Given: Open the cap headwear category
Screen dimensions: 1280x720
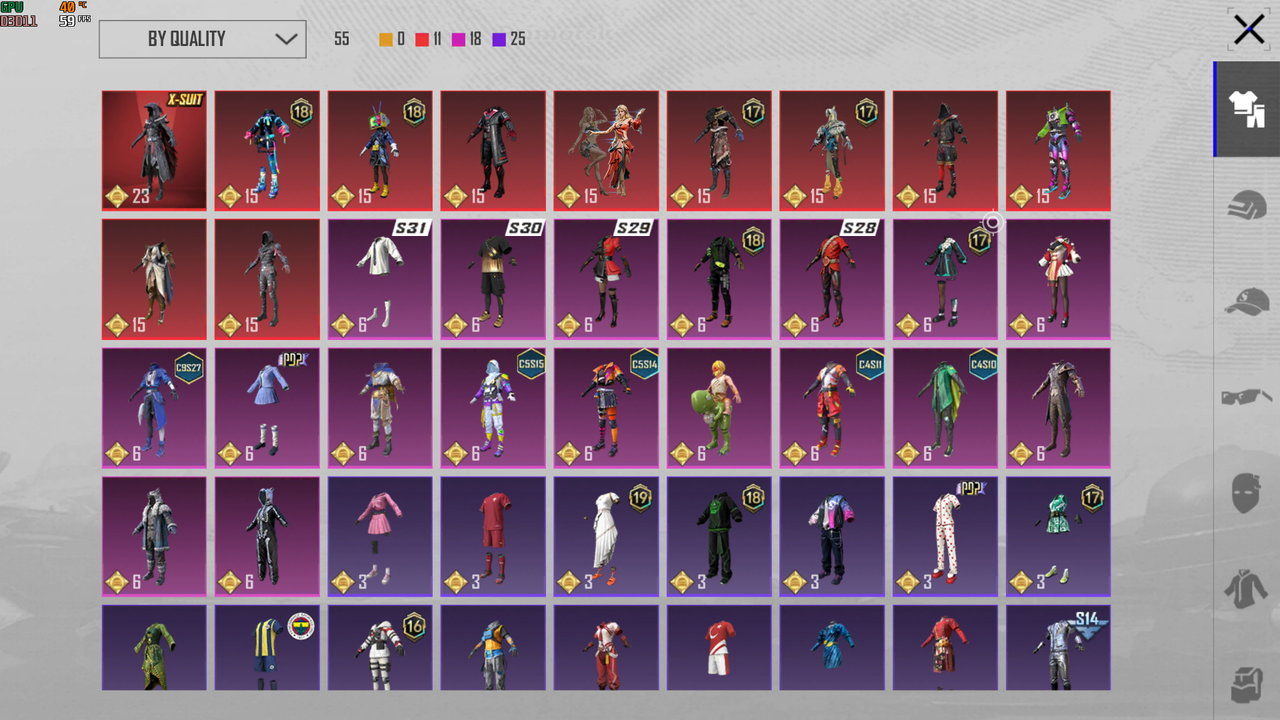Looking at the screenshot, I should (x=1247, y=301).
